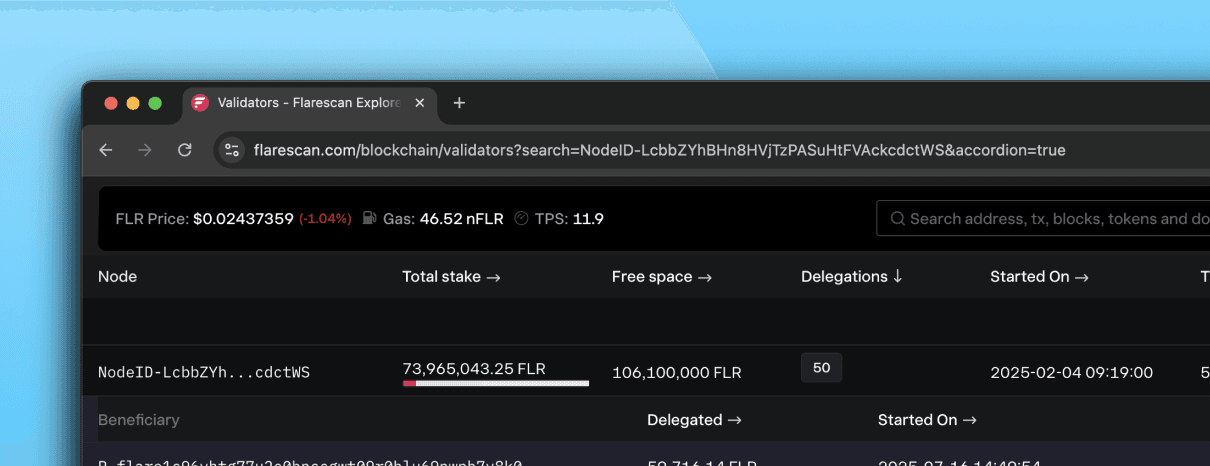Click the -1.04% price change
The width and height of the screenshot is (1210, 466).
tap(325, 218)
